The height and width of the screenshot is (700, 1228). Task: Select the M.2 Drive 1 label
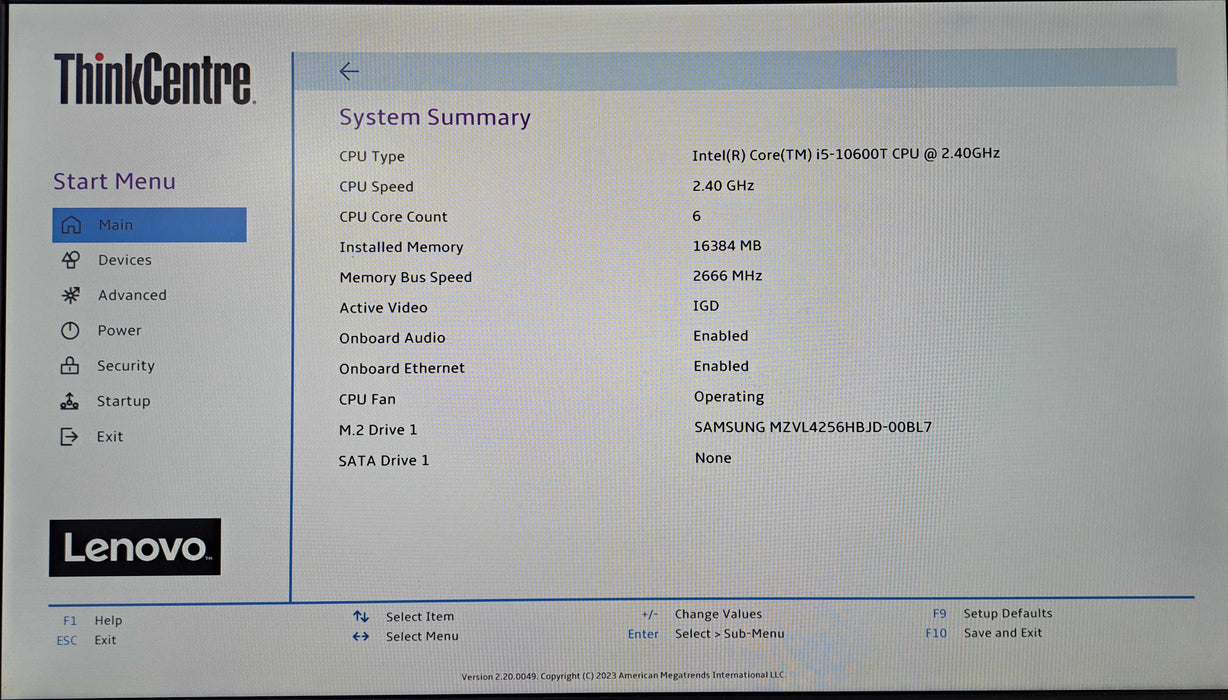click(x=378, y=430)
